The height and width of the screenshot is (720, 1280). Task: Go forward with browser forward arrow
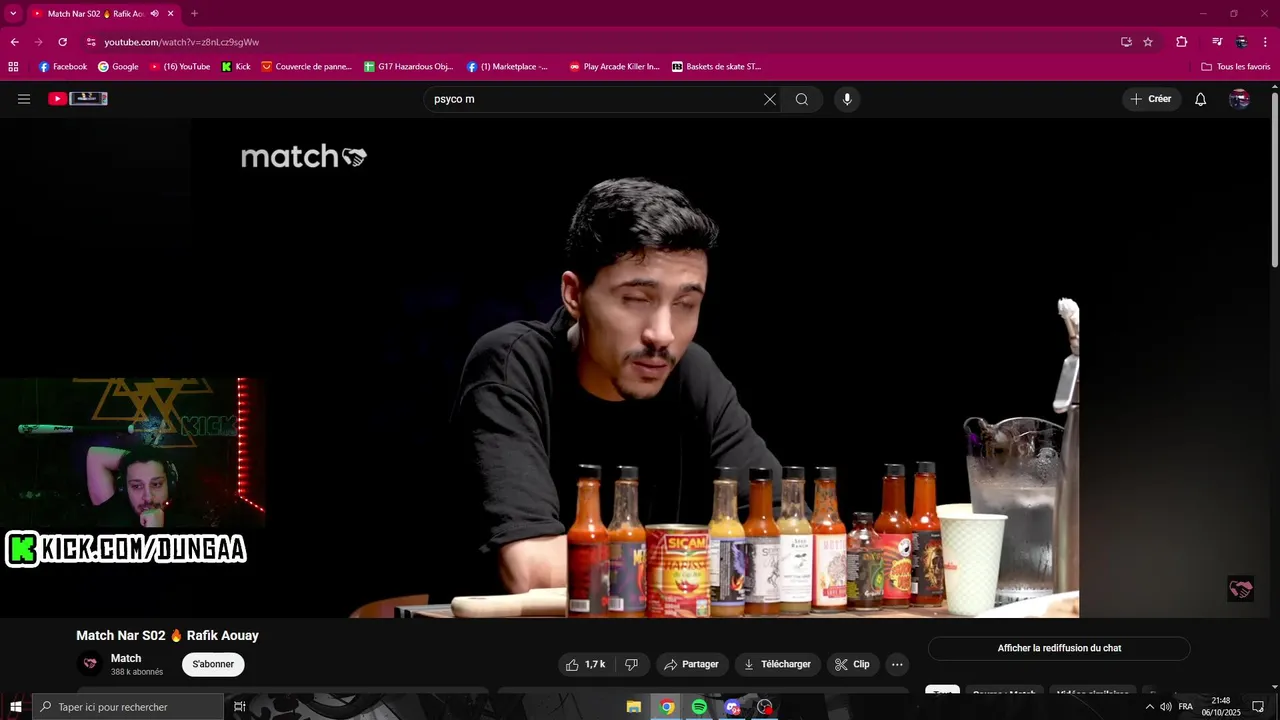(38, 42)
